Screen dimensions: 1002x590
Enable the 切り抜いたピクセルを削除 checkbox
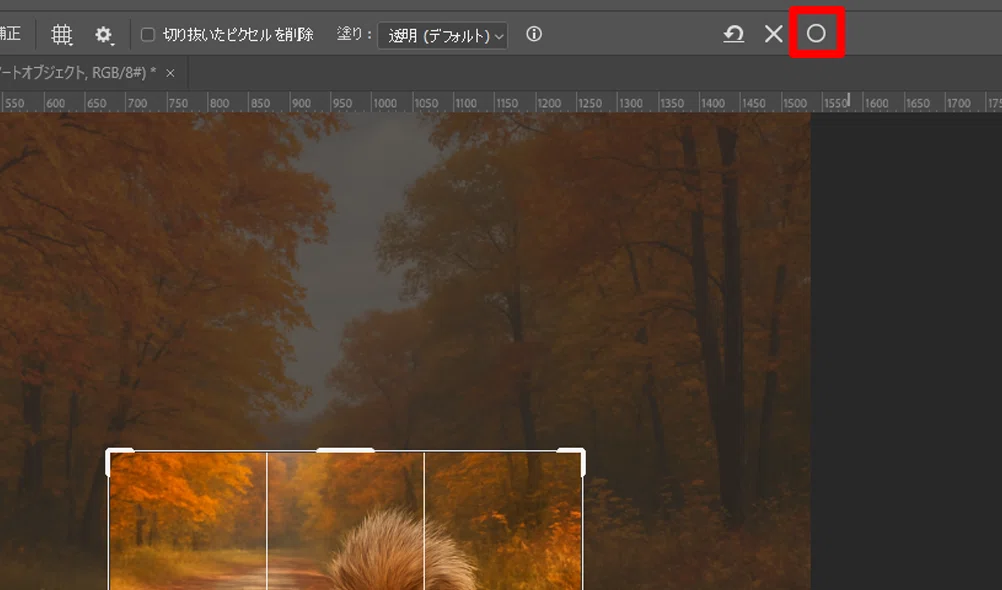tap(148, 35)
